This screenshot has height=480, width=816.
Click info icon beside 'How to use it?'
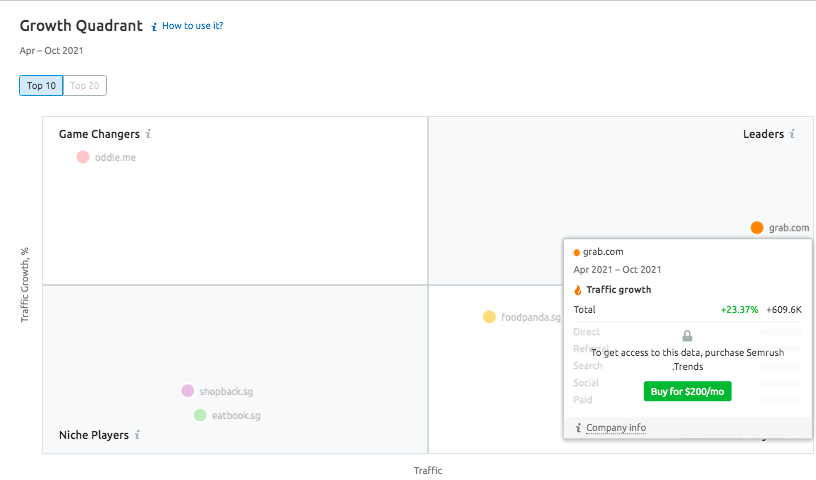tap(154, 27)
